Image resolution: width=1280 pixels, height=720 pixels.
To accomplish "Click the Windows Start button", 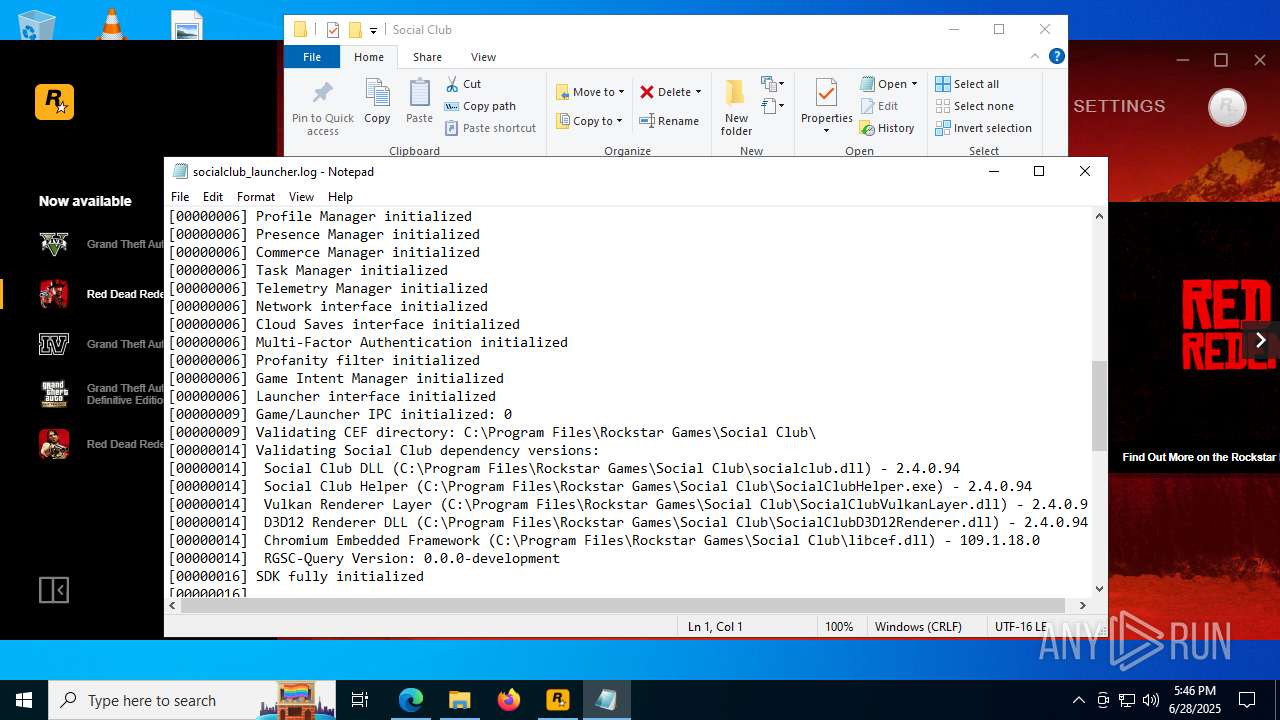I will [24, 700].
